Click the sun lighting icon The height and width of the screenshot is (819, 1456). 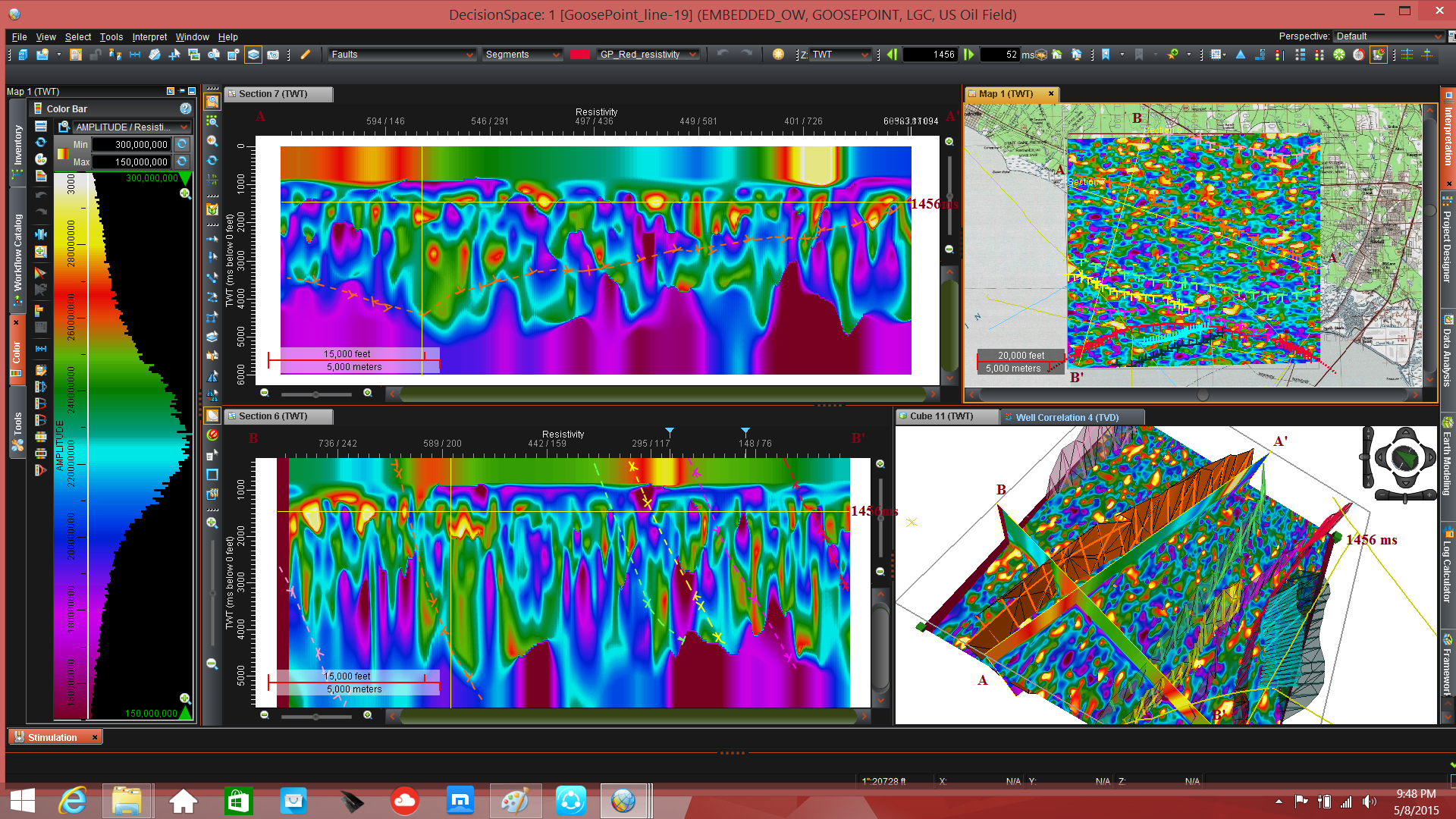[x=778, y=55]
